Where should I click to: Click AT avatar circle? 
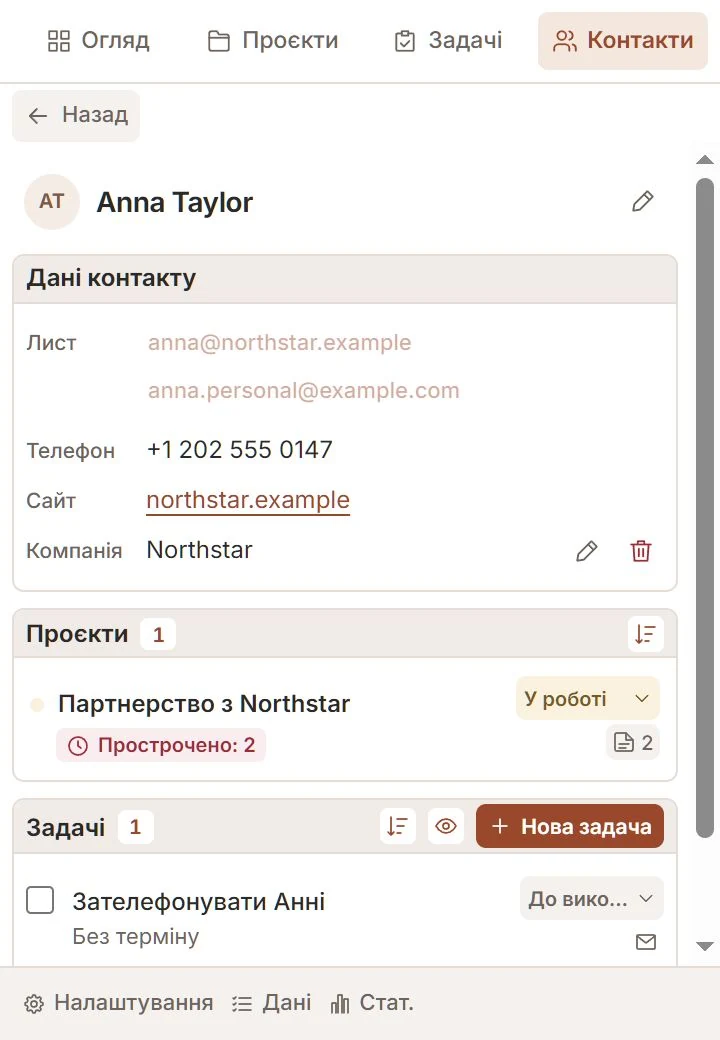click(x=52, y=202)
